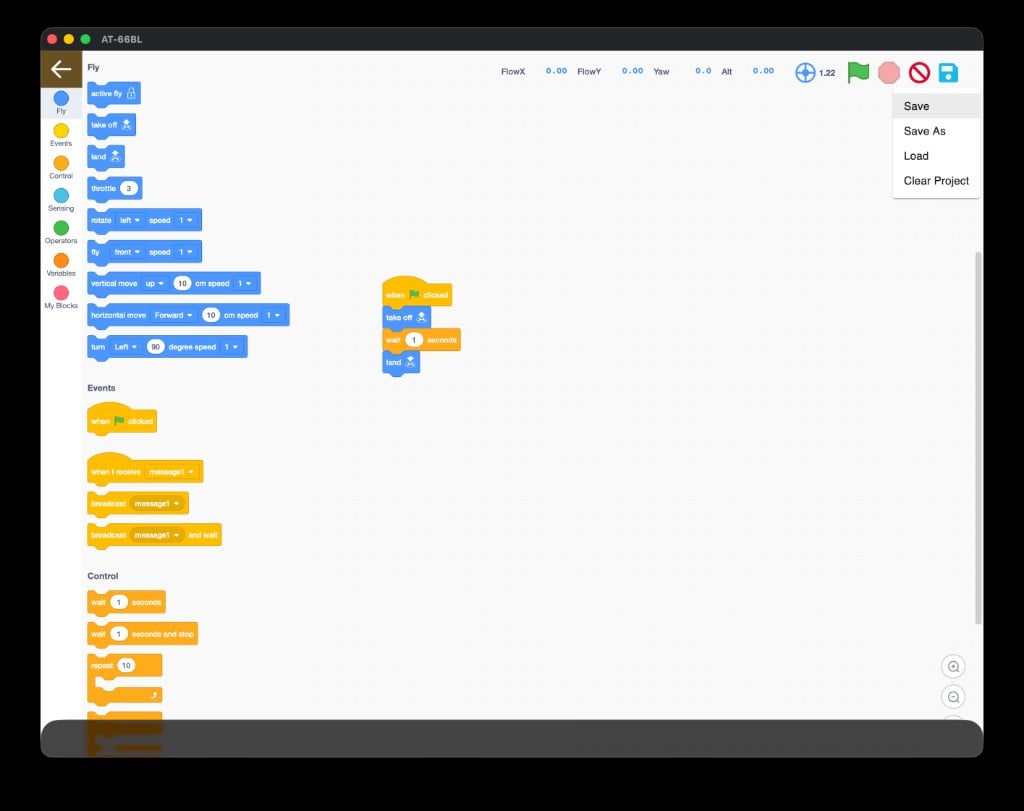
Task: Click the FlowX value 0.00
Action: coord(556,71)
